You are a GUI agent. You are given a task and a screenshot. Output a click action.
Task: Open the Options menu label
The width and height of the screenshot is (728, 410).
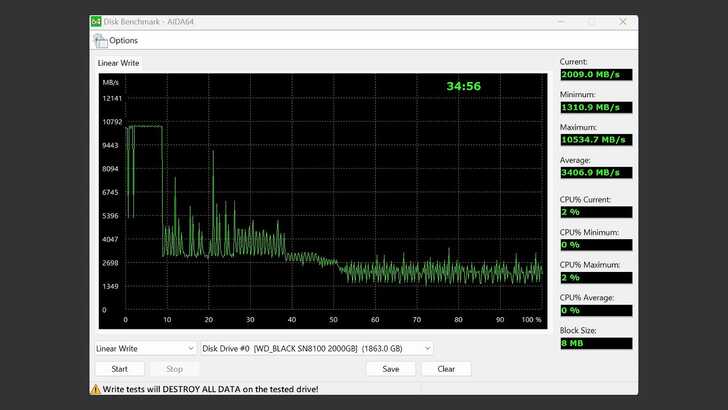click(x=123, y=41)
